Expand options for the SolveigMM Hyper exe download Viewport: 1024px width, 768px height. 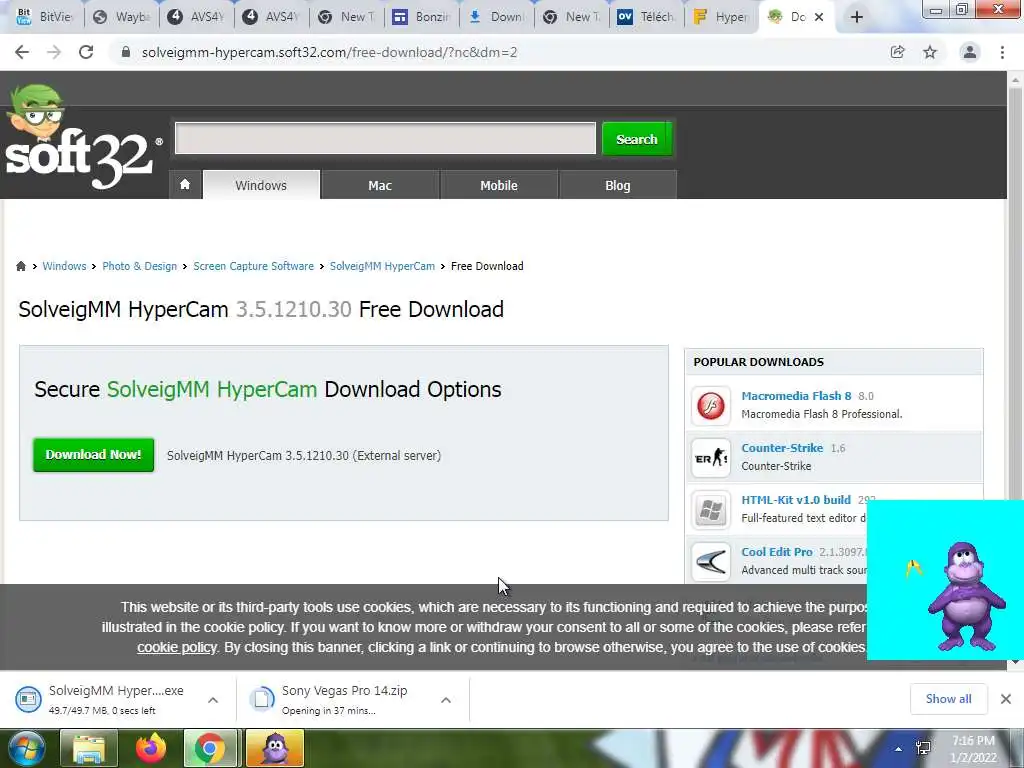coord(213,700)
